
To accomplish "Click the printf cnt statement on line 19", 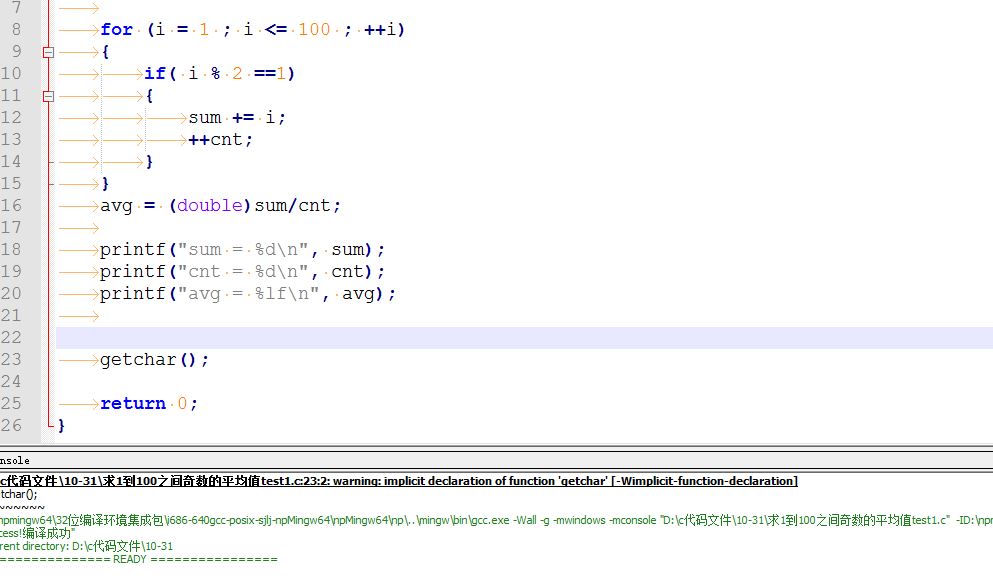I will 242,272.
